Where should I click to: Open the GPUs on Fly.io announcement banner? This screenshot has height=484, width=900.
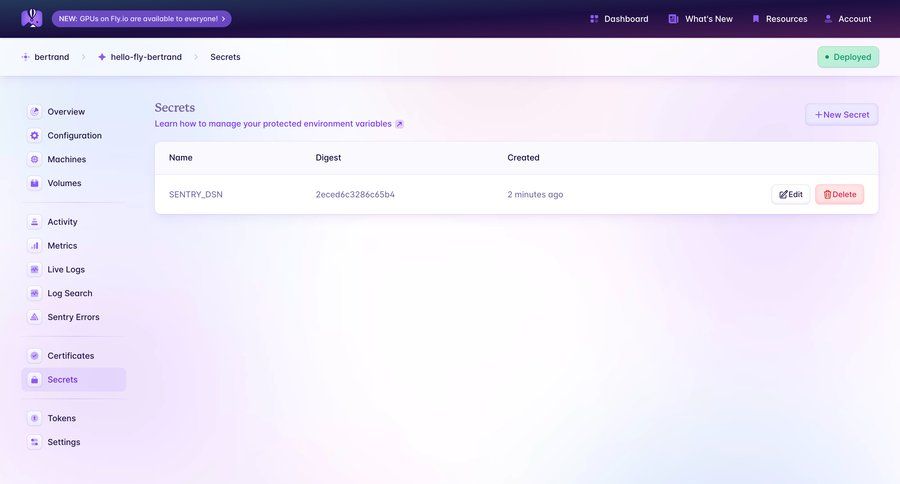(142, 19)
